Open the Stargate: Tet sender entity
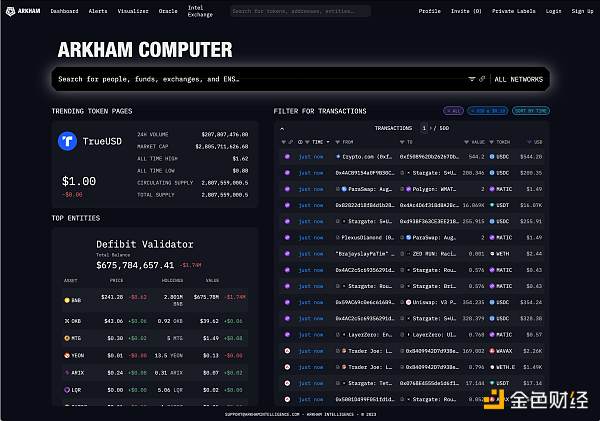The width and height of the screenshot is (600, 421). coord(370,383)
